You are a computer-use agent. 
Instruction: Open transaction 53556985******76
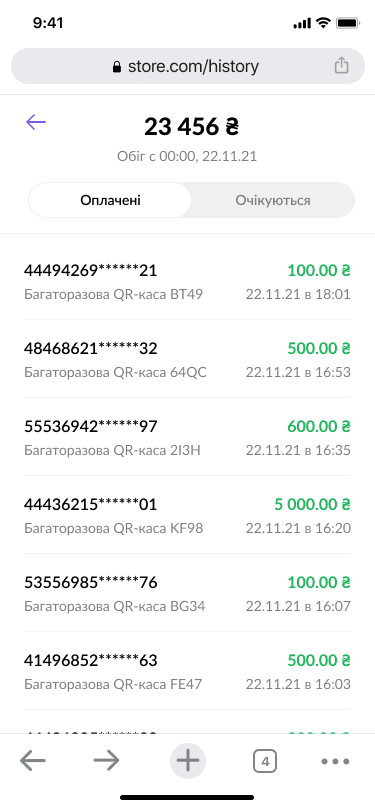coord(188,592)
